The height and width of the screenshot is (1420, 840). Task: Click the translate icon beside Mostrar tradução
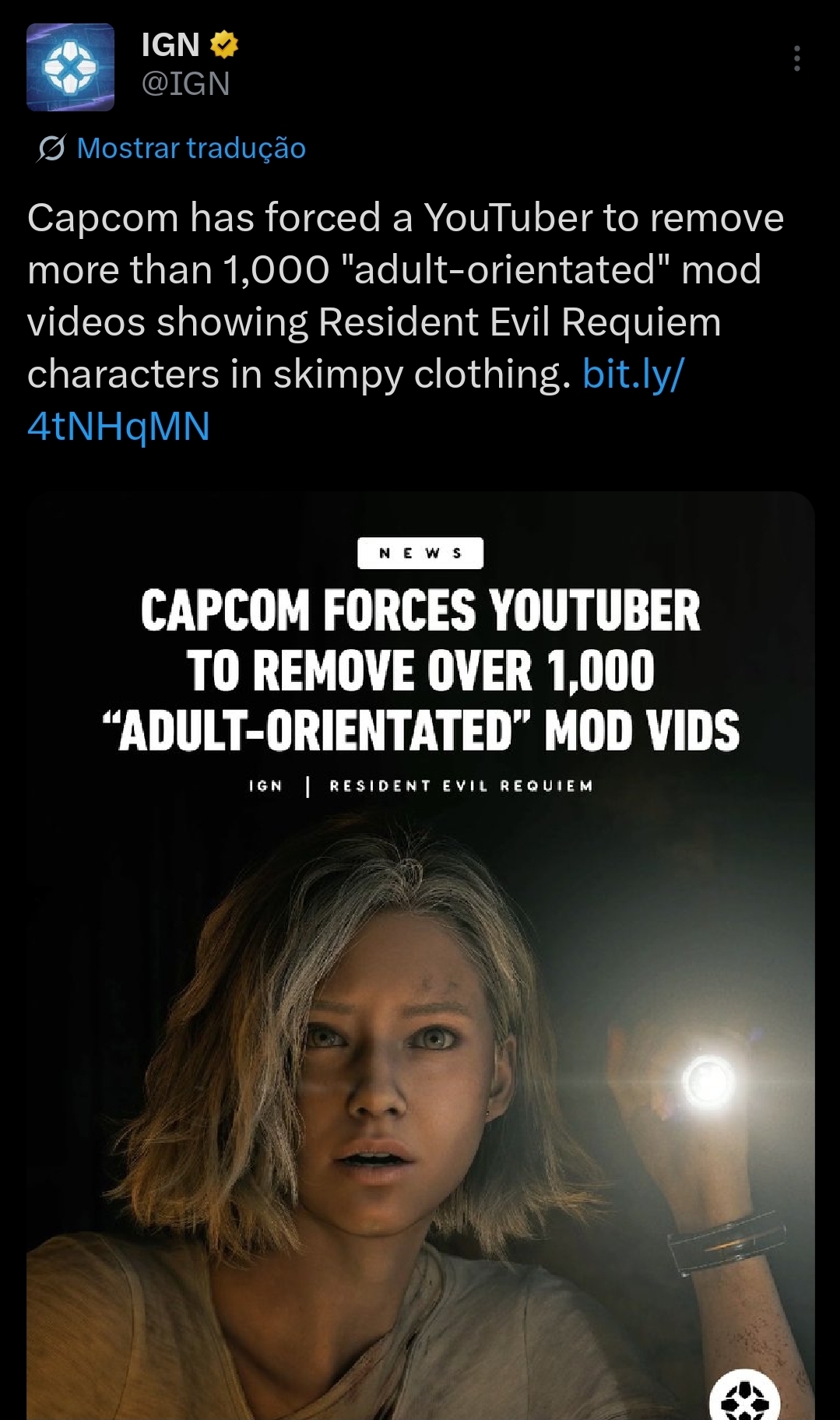pos(51,148)
